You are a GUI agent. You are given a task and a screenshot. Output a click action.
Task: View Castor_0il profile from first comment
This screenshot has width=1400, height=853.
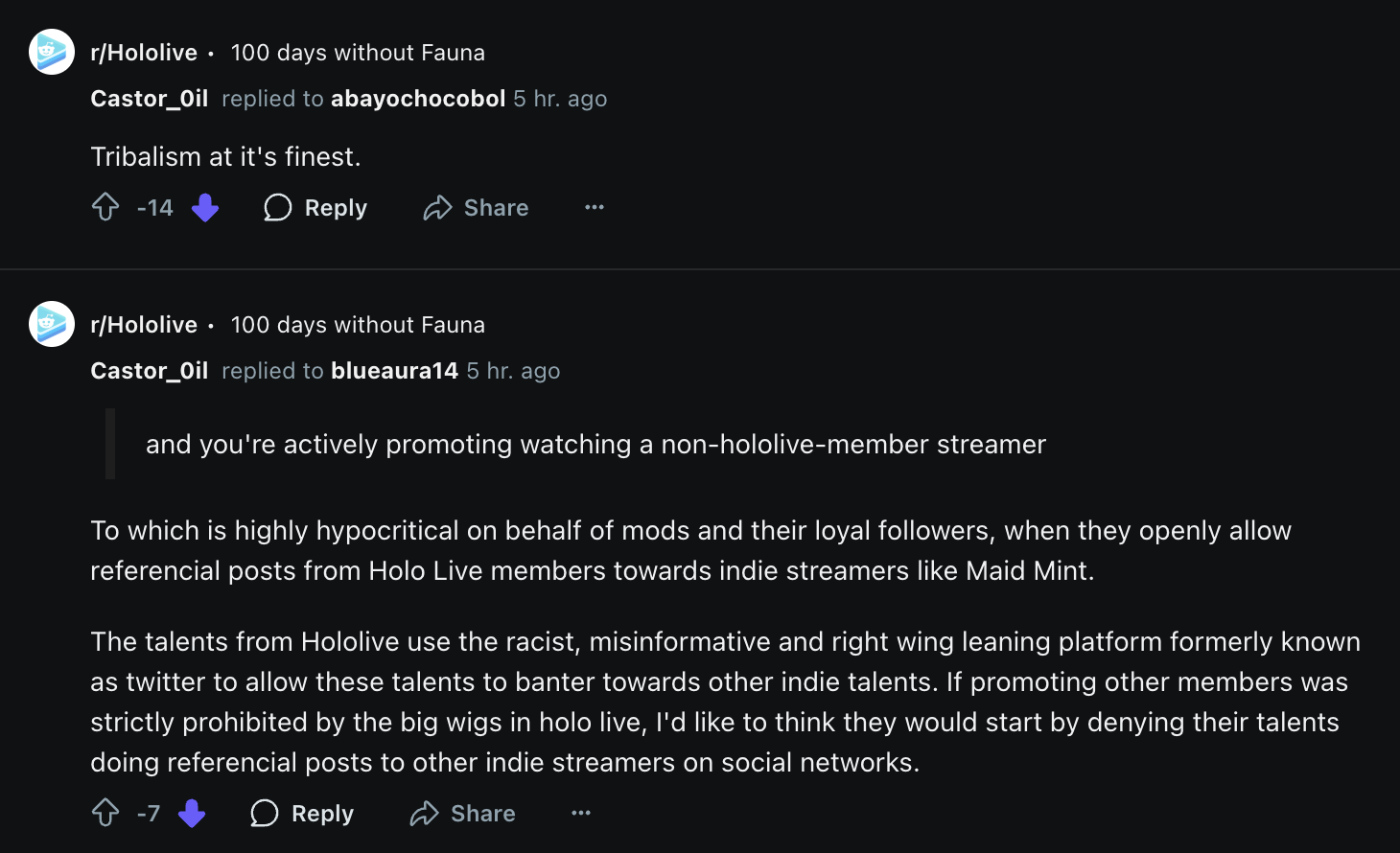point(149,99)
